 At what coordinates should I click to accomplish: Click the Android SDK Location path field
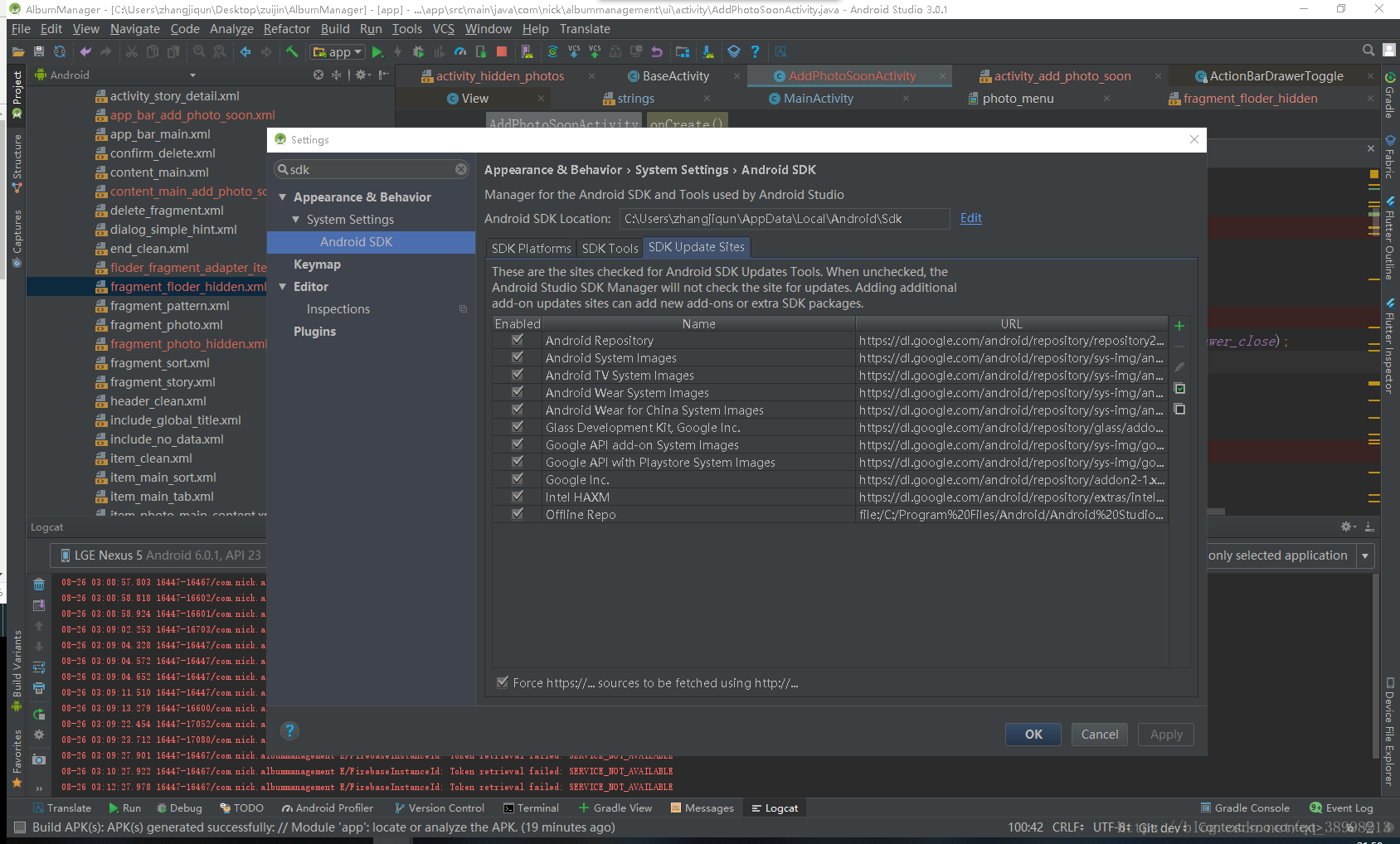pos(785,219)
